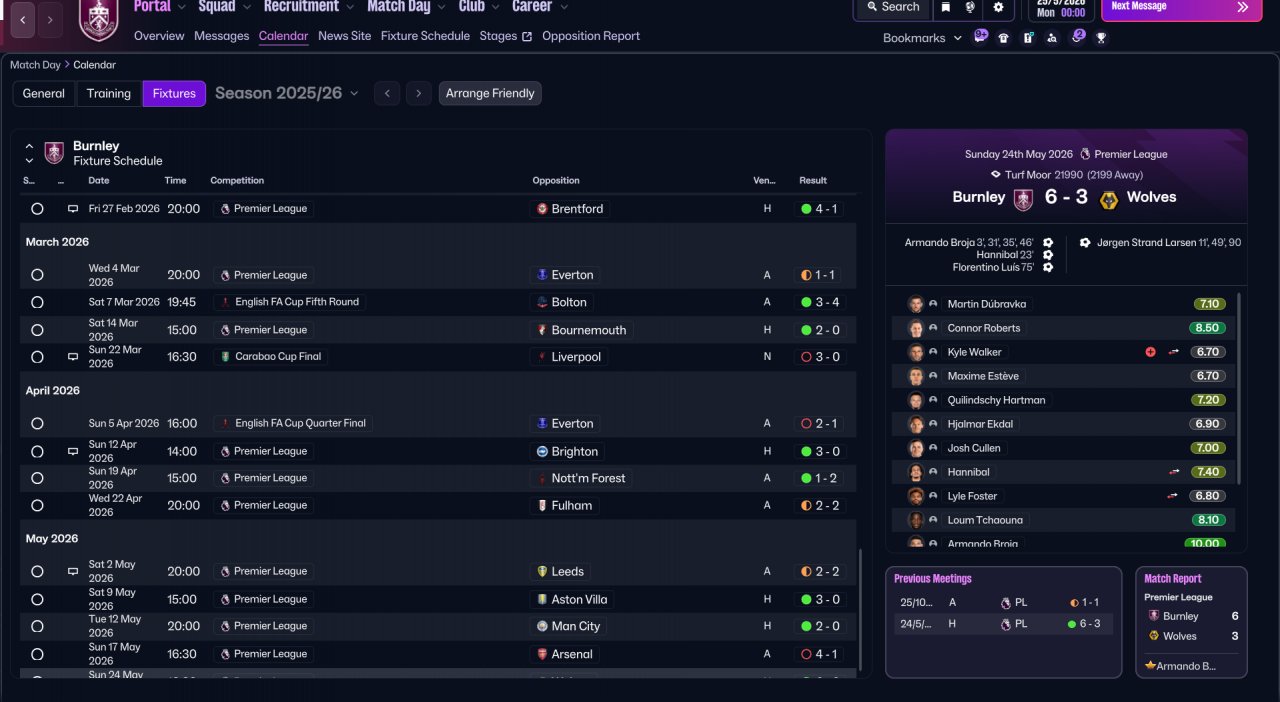Image resolution: width=1280 pixels, height=702 pixels.
Task: Select the circle on Bolton FA Cup row
Action: tap(37, 302)
